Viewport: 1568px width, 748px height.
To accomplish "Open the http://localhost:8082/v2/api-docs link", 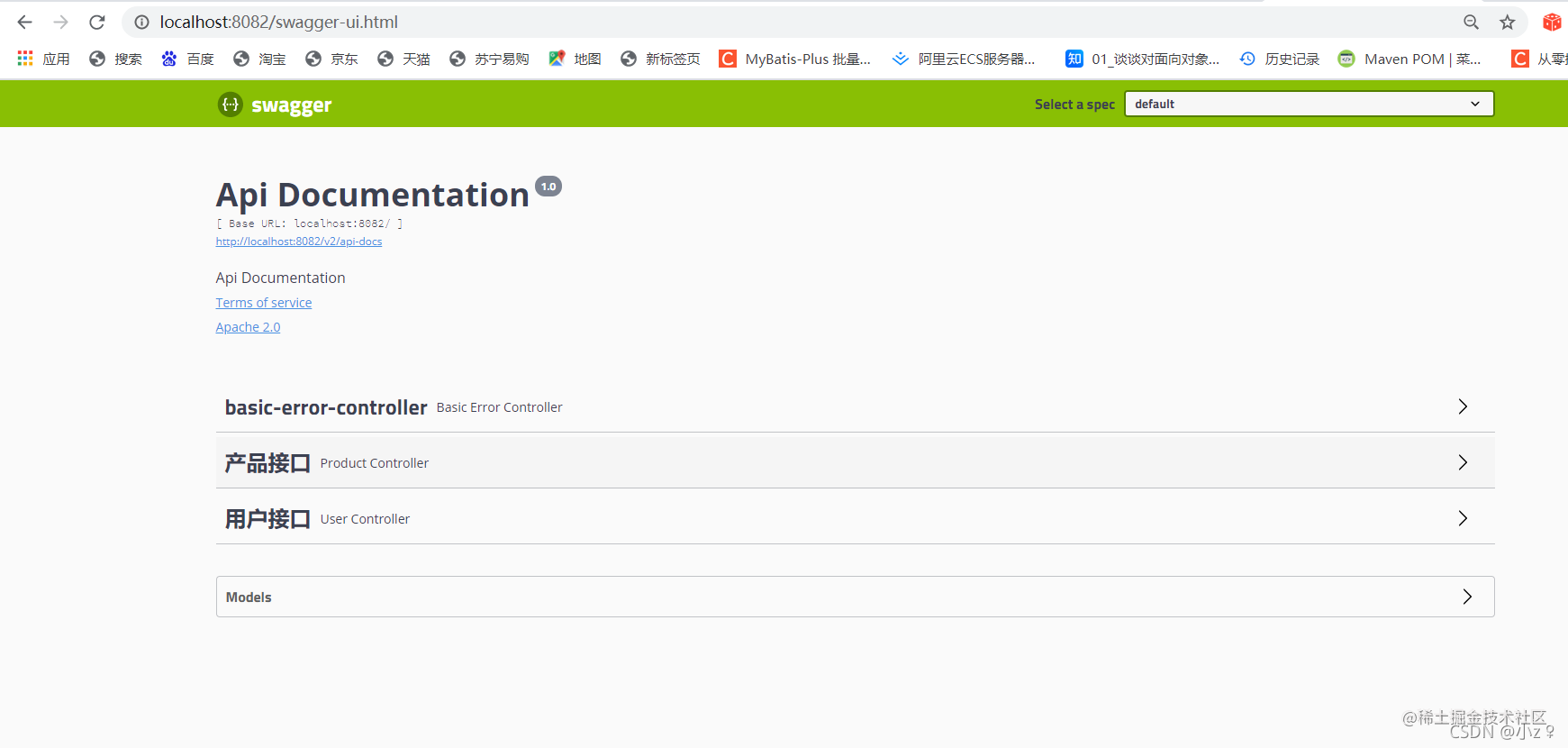I will click(299, 242).
